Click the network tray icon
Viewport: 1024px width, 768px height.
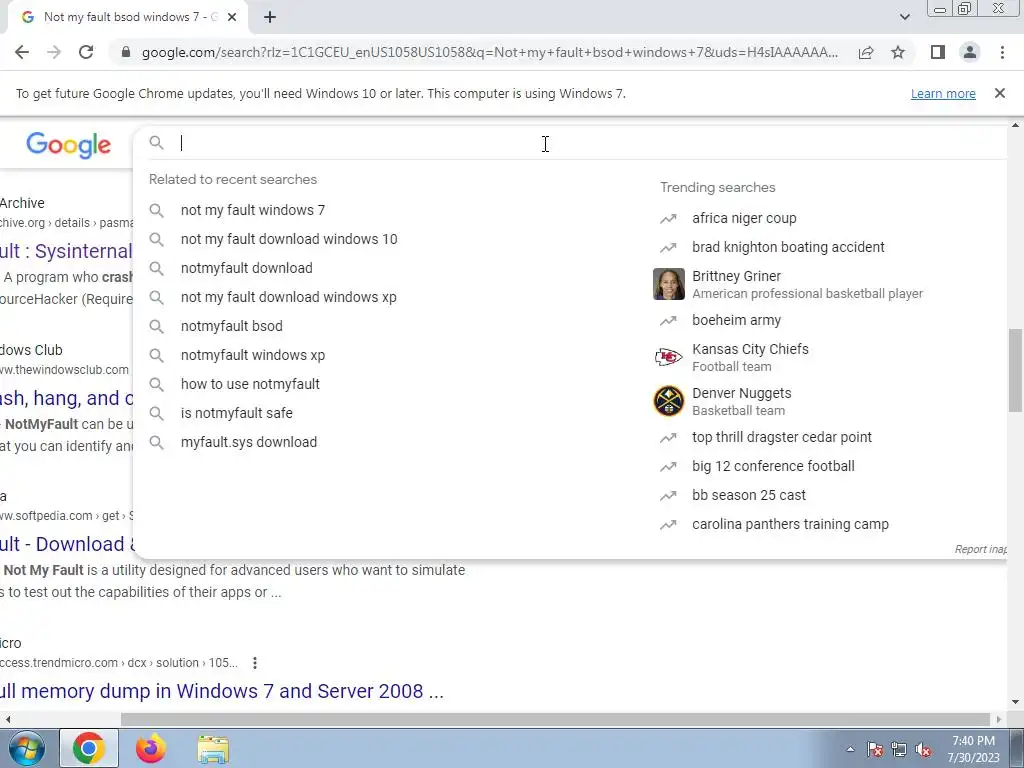[x=899, y=750]
